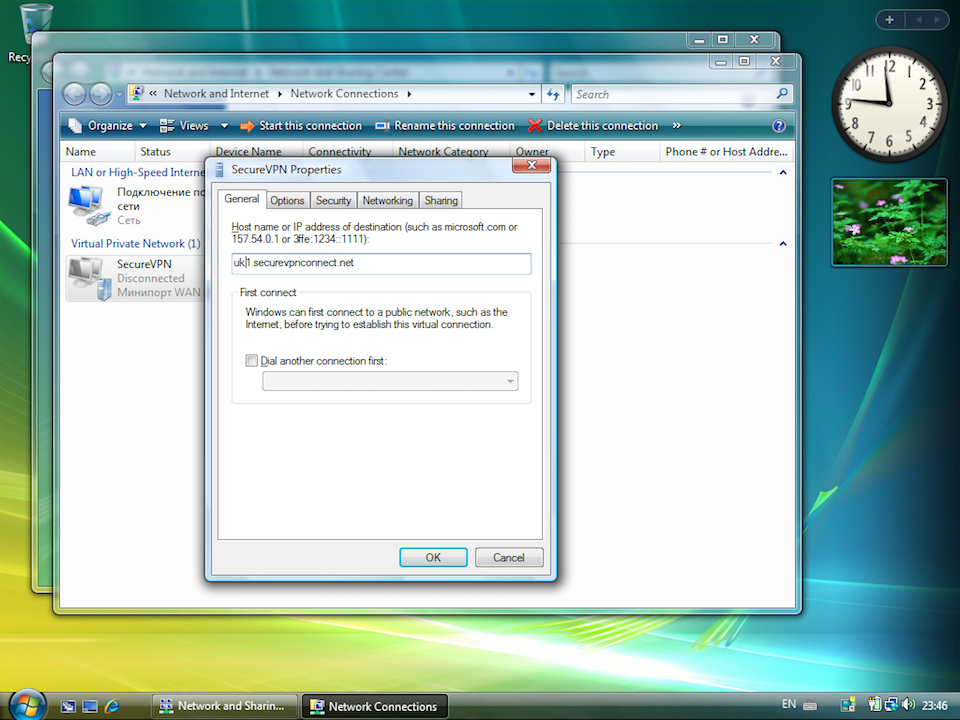Image resolution: width=960 pixels, height=720 pixels.
Task: Click Network Connections breadcrumb
Action: pyautogui.click(x=344, y=94)
